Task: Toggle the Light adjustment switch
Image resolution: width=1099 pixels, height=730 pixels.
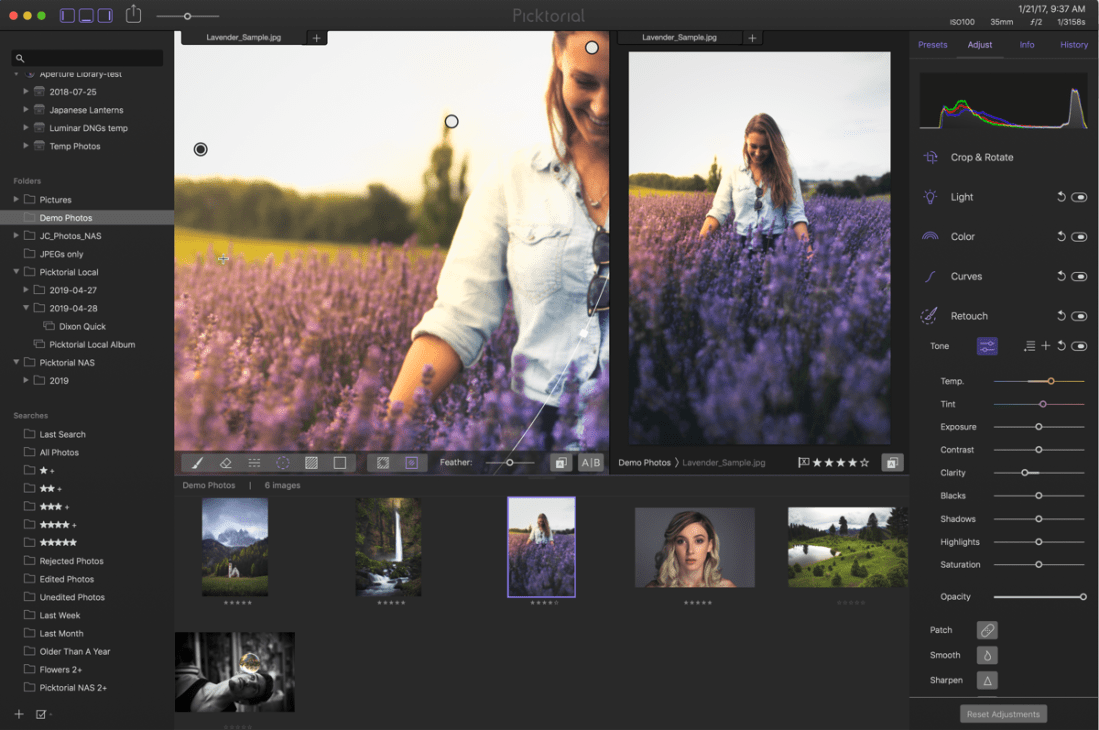Action: tap(1079, 198)
